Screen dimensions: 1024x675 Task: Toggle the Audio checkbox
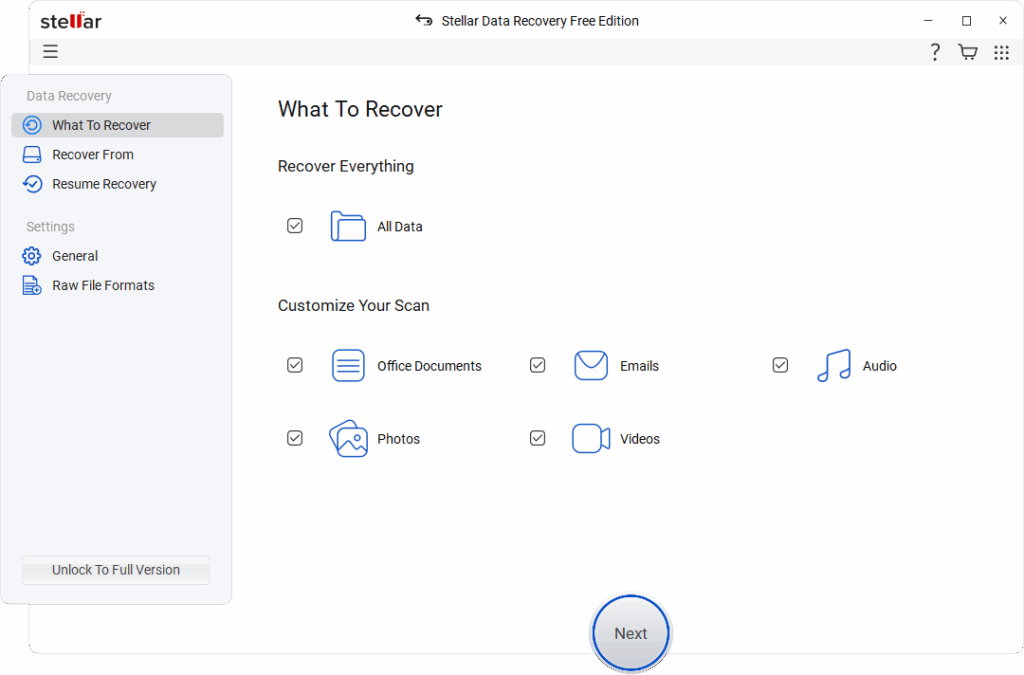780,365
